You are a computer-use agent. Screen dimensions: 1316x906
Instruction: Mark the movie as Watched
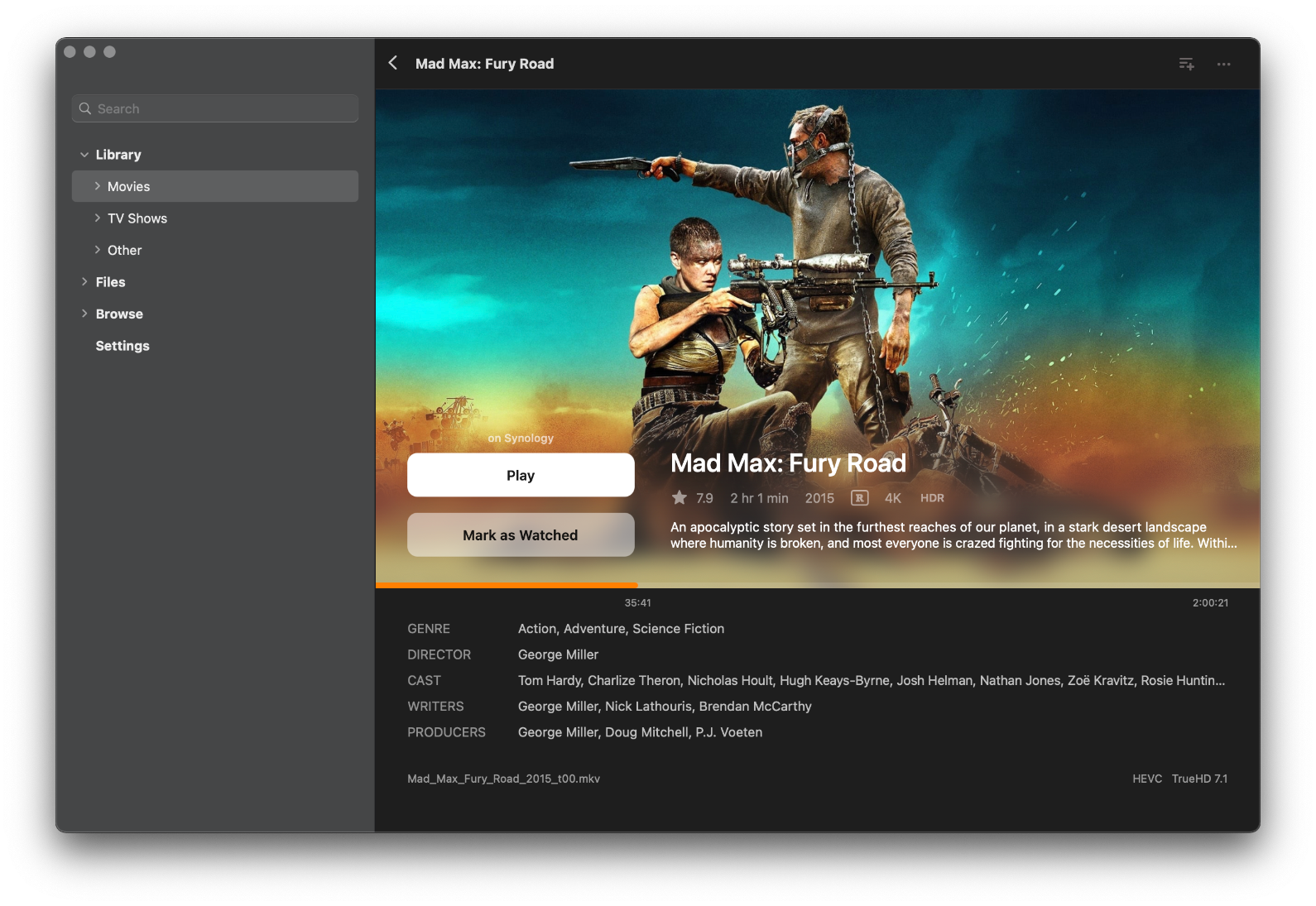click(521, 534)
